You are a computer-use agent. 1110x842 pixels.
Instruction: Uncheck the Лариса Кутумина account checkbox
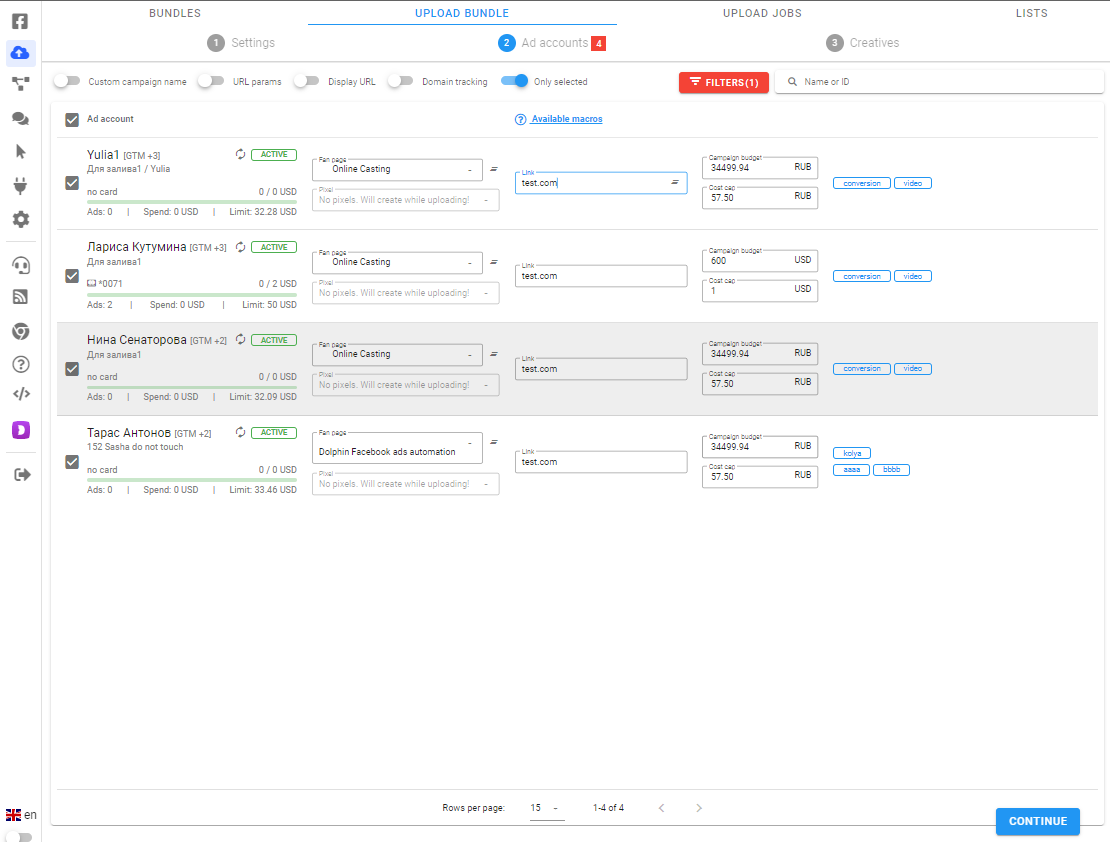tap(72, 276)
